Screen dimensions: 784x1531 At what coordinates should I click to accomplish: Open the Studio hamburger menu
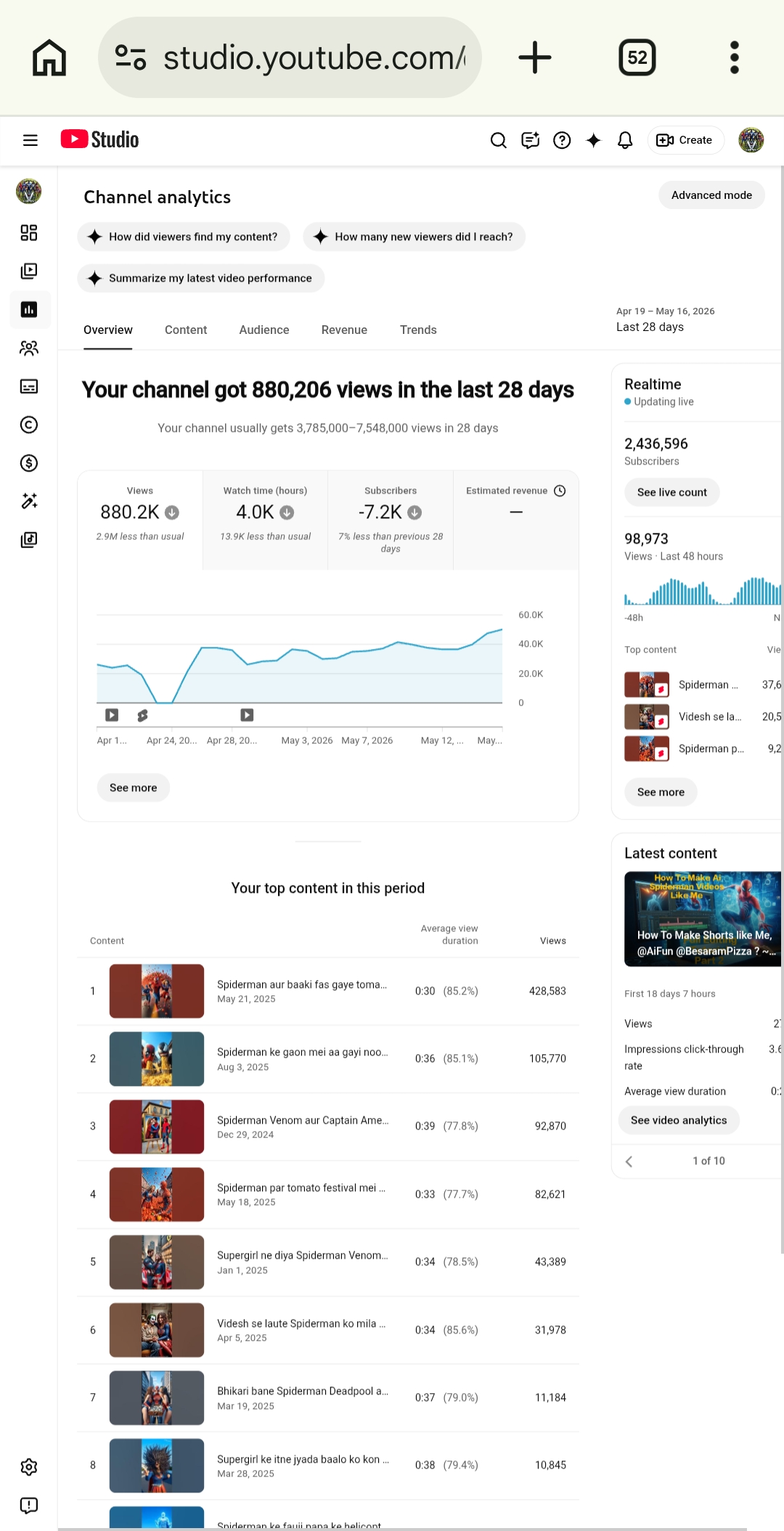[30, 140]
